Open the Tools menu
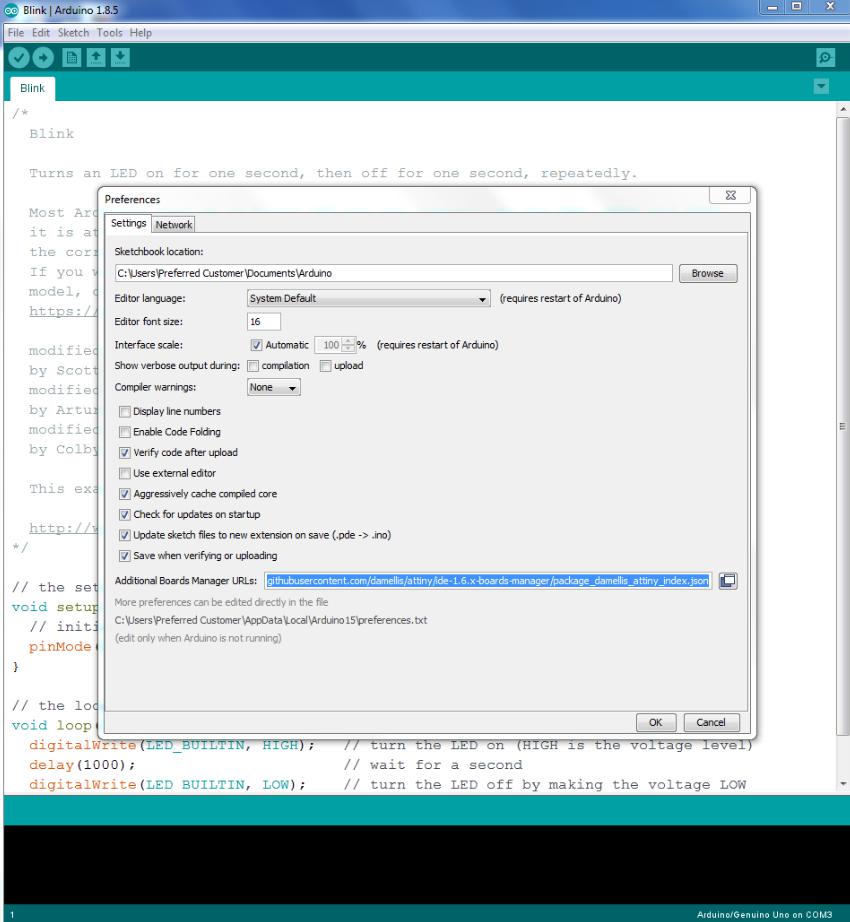Screen dimensions: 850x922 [x=109, y=33]
